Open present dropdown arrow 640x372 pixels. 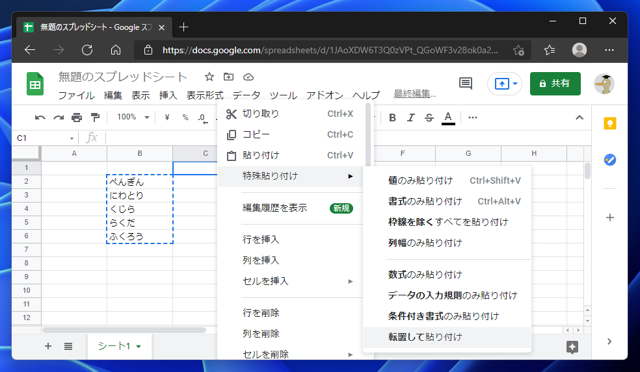point(515,84)
